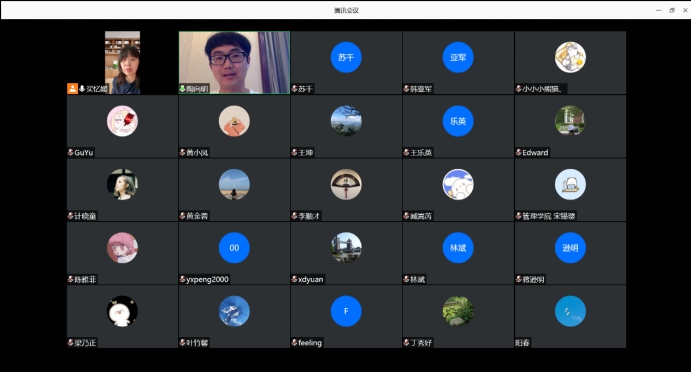Click the woman's side-profile portrait avatar
The image size is (691, 372).
coord(123,184)
